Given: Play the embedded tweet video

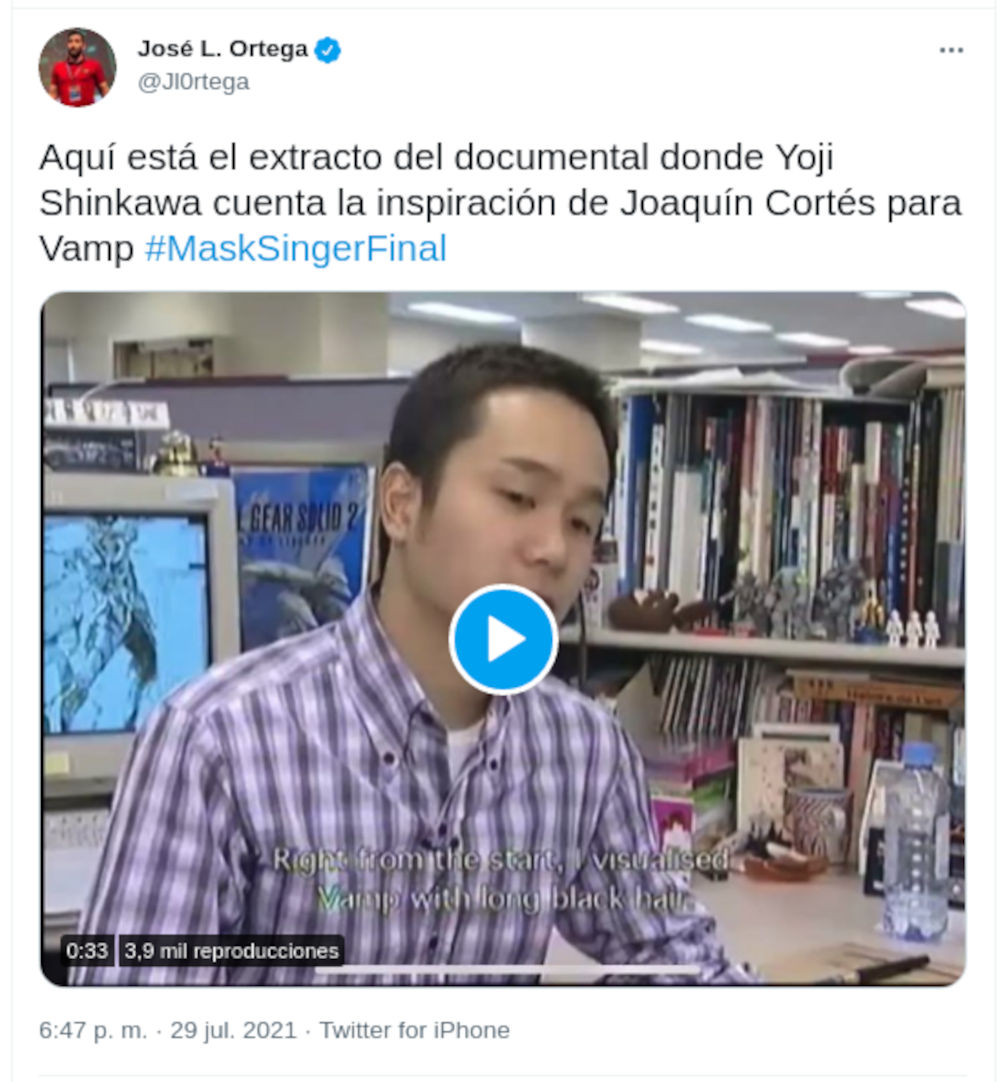Looking at the screenshot, I should [x=502, y=638].
